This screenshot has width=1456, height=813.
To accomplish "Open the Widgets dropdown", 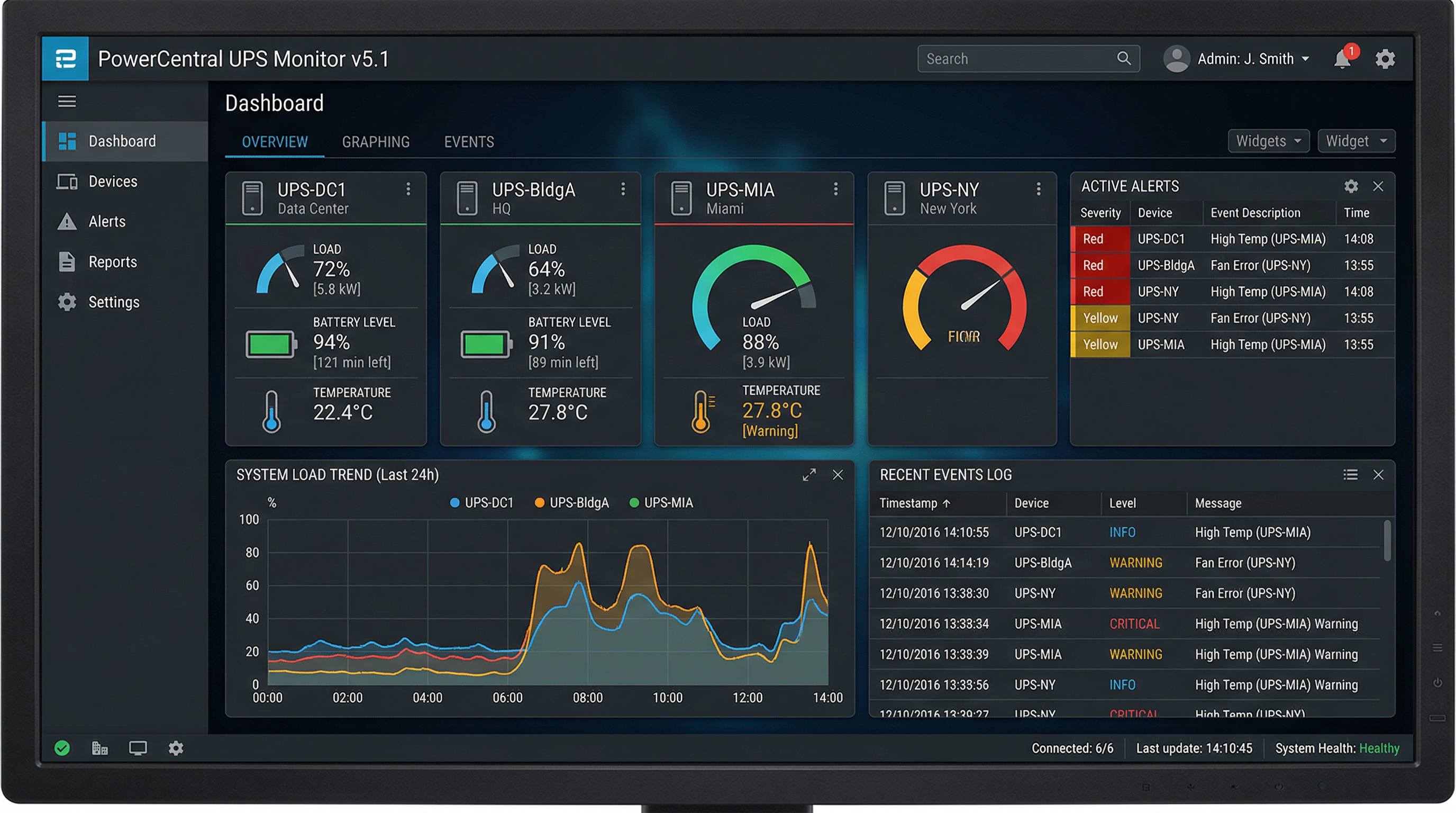I will point(1268,141).
